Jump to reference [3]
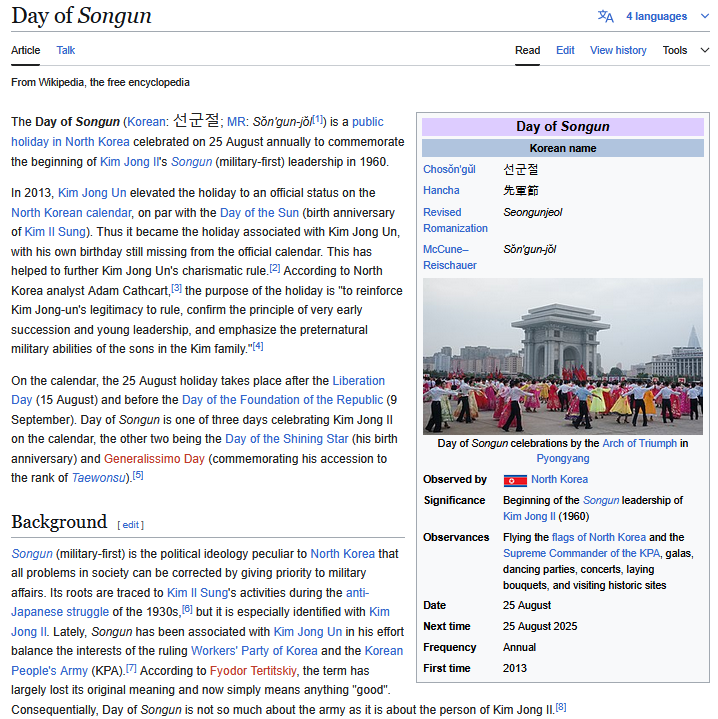Image resolution: width=718 pixels, height=719 pixels. tap(177, 288)
